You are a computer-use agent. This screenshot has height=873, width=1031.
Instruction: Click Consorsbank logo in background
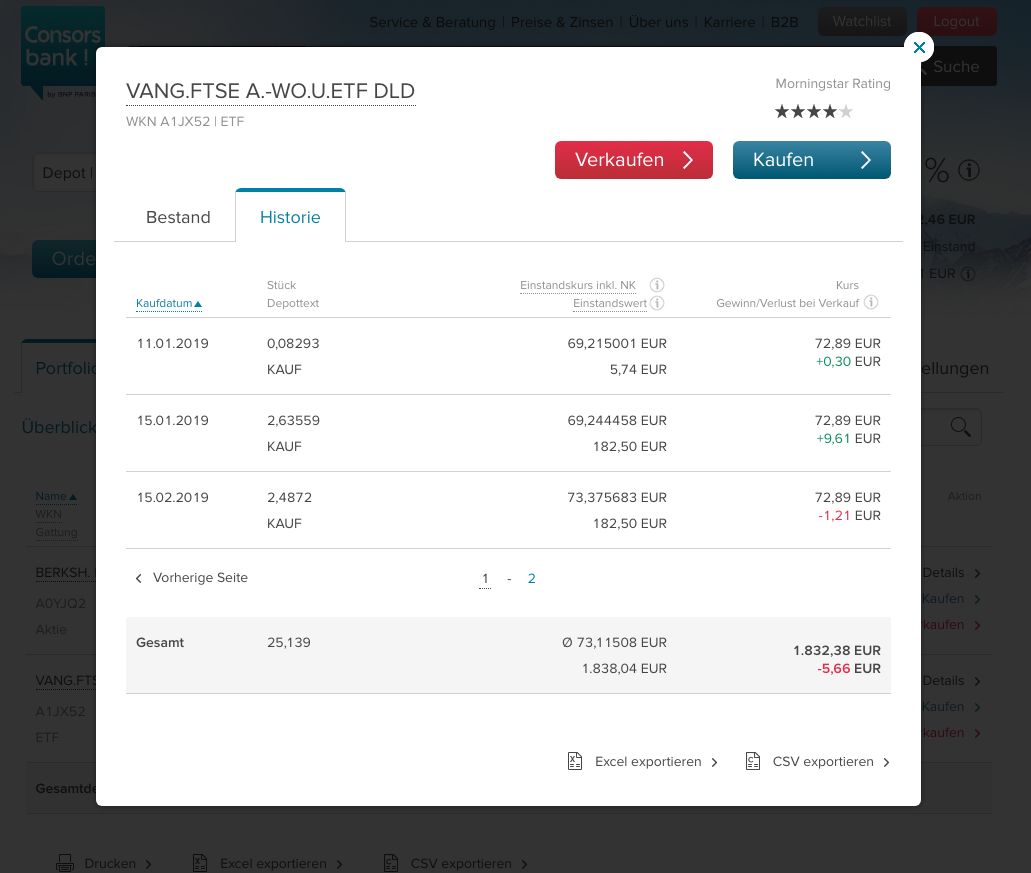tap(62, 53)
